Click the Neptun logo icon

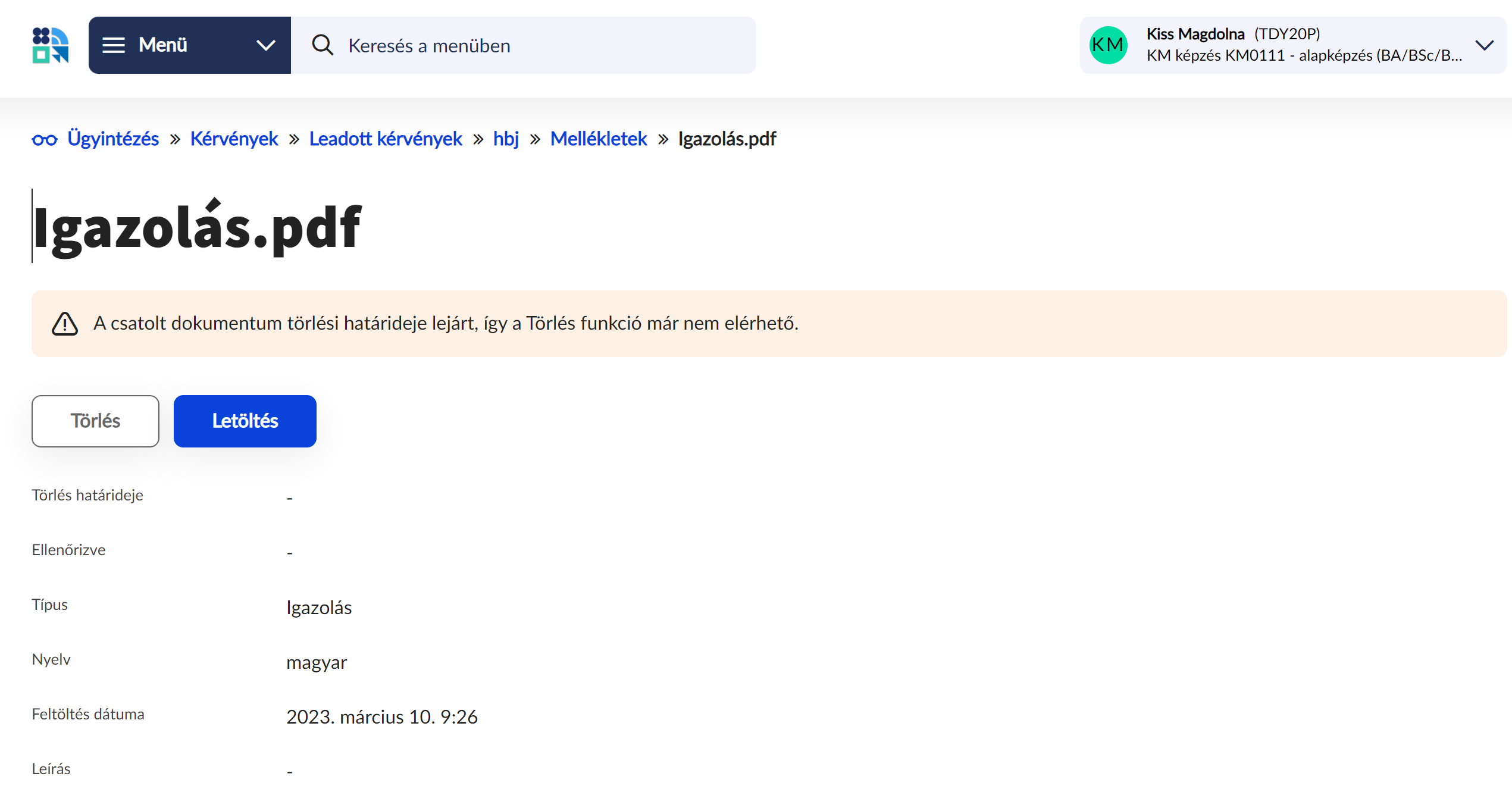click(51, 45)
